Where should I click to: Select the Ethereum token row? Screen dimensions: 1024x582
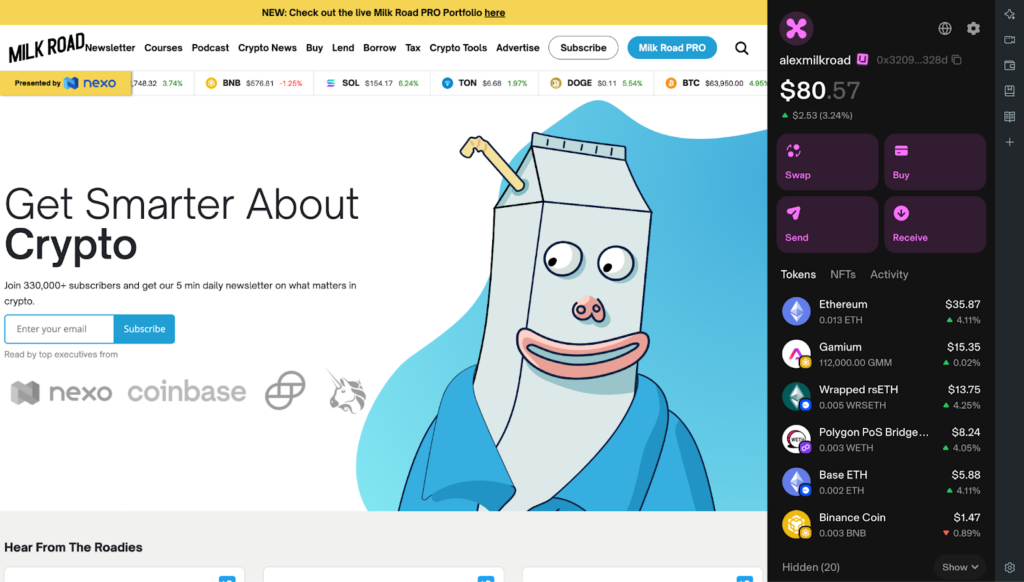pyautogui.click(x=881, y=312)
